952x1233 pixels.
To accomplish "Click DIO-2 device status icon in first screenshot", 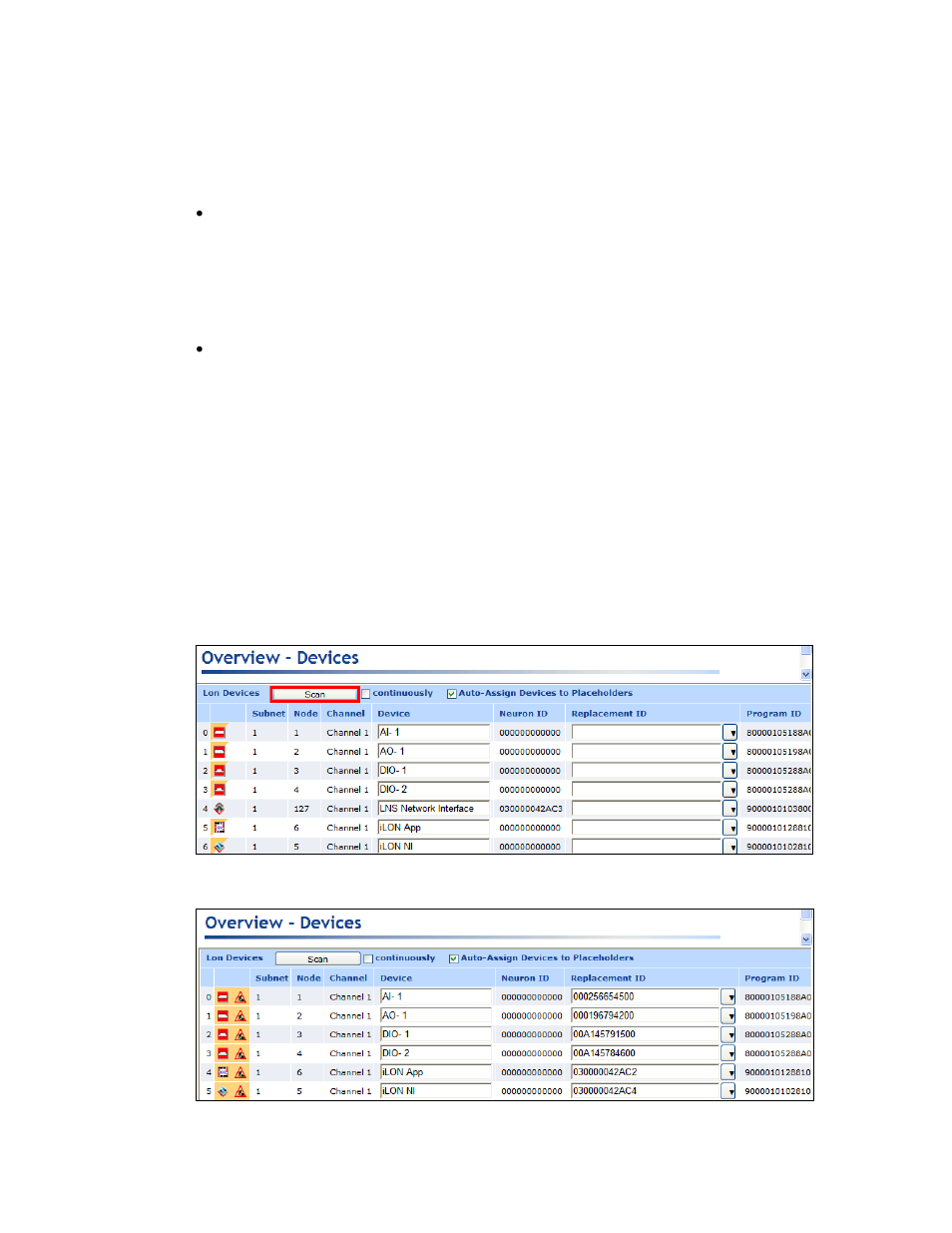I will (x=220, y=790).
